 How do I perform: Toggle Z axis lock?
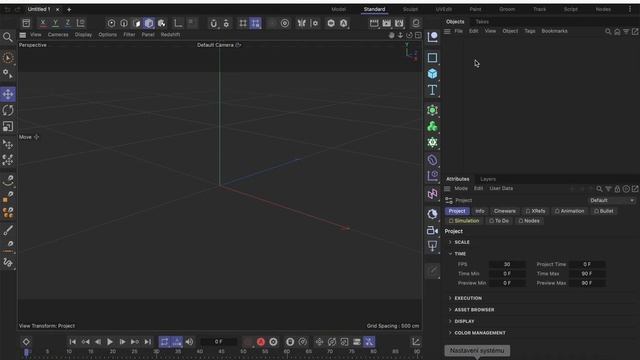point(68,23)
